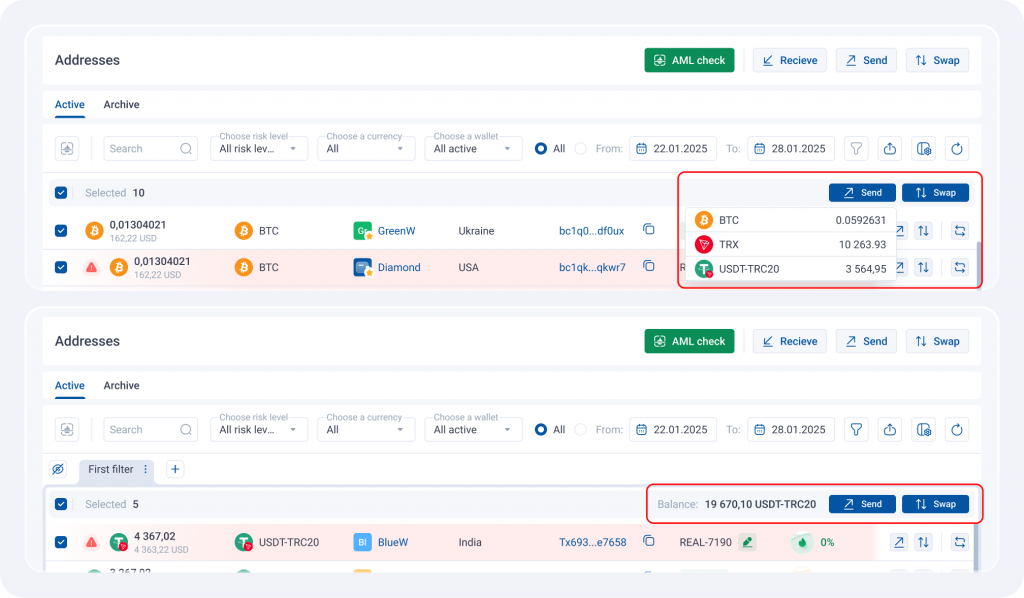Image resolution: width=1024 pixels, height=598 pixels.
Task: Uncheck select-all checkbox next to Selected 5
Action: [61, 505]
